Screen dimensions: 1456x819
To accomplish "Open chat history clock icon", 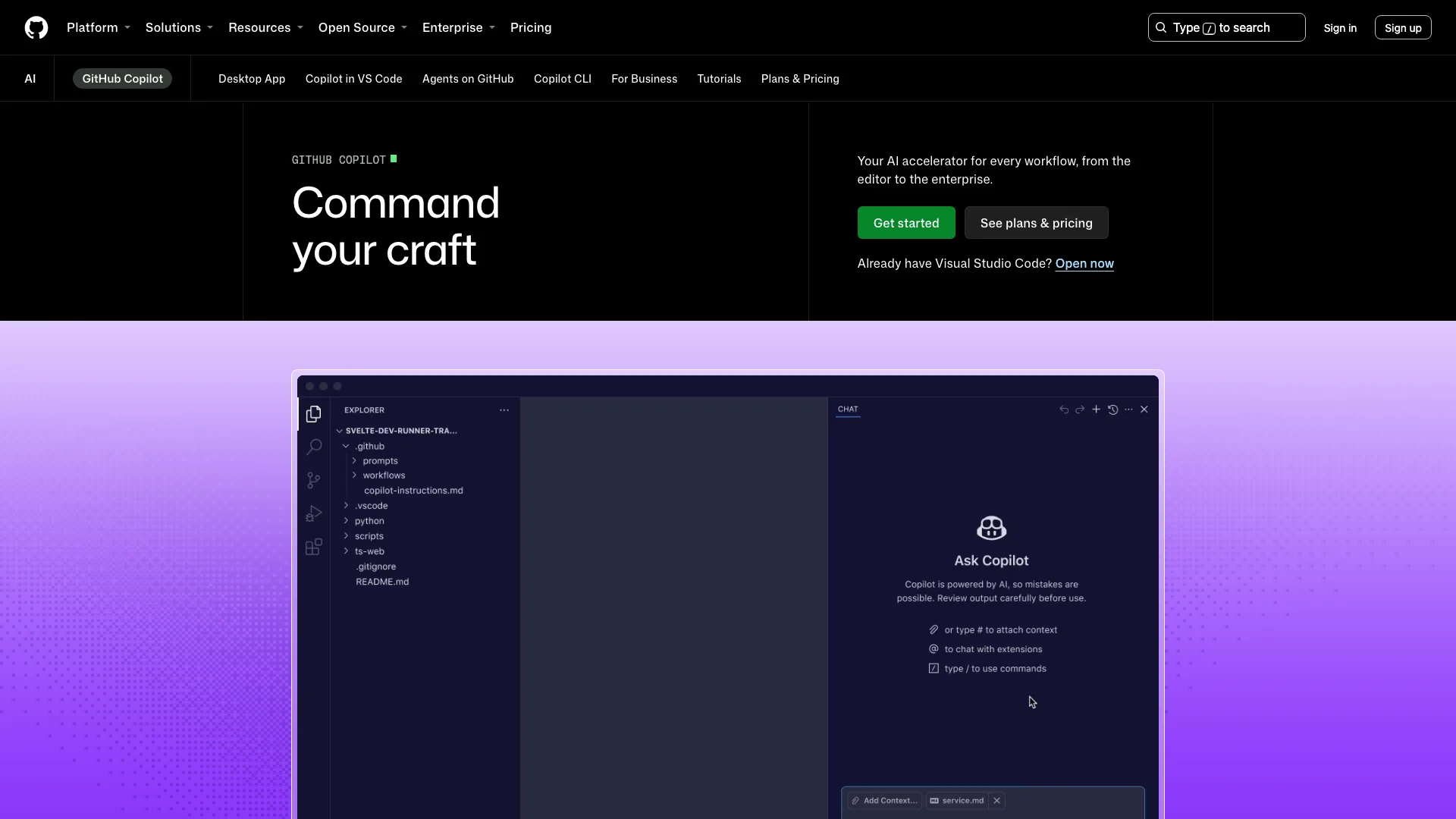I will [1112, 409].
